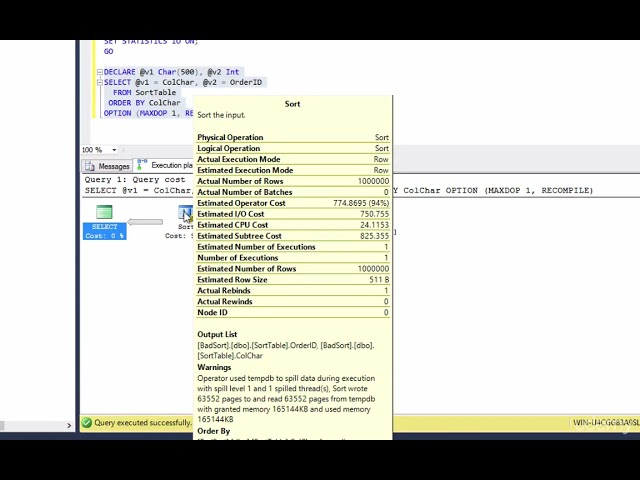The width and height of the screenshot is (640, 480).
Task: Click the 'Output List' heading in tooltip
Action: click(x=217, y=335)
